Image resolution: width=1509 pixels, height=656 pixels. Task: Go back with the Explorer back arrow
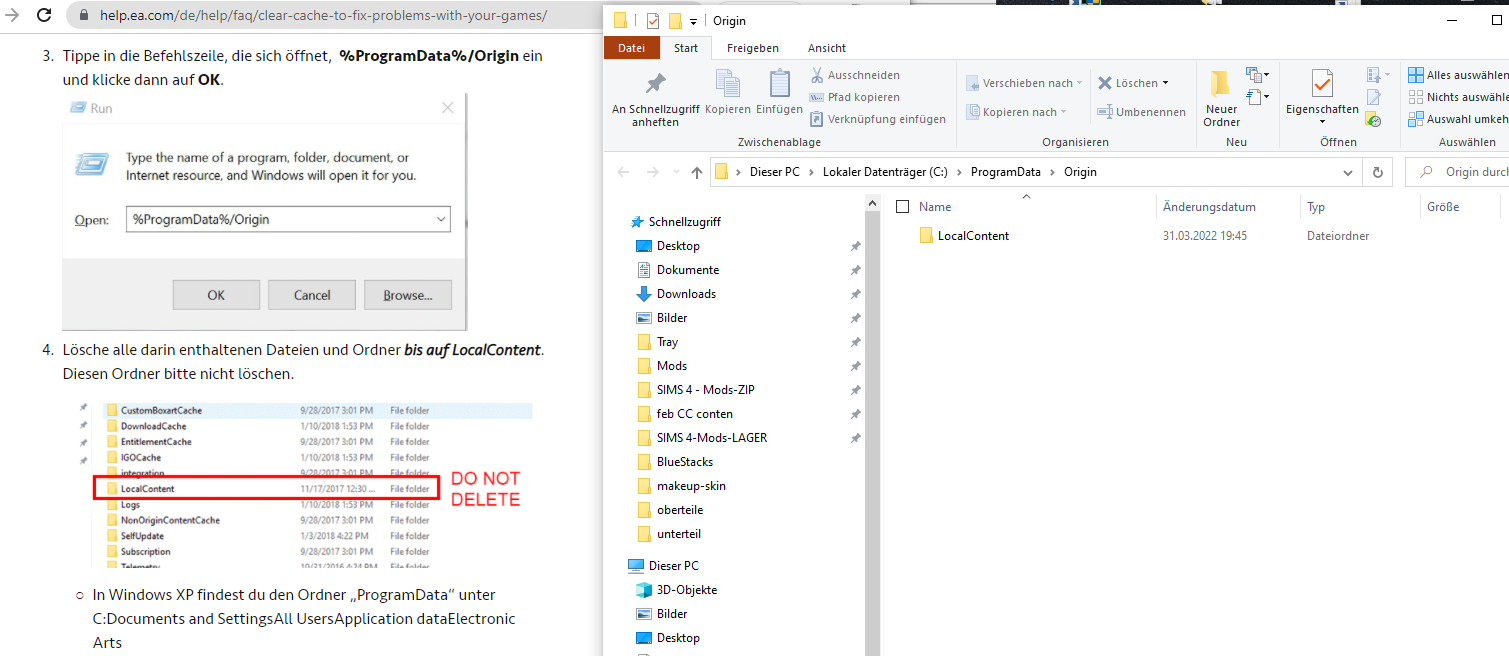[623, 172]
